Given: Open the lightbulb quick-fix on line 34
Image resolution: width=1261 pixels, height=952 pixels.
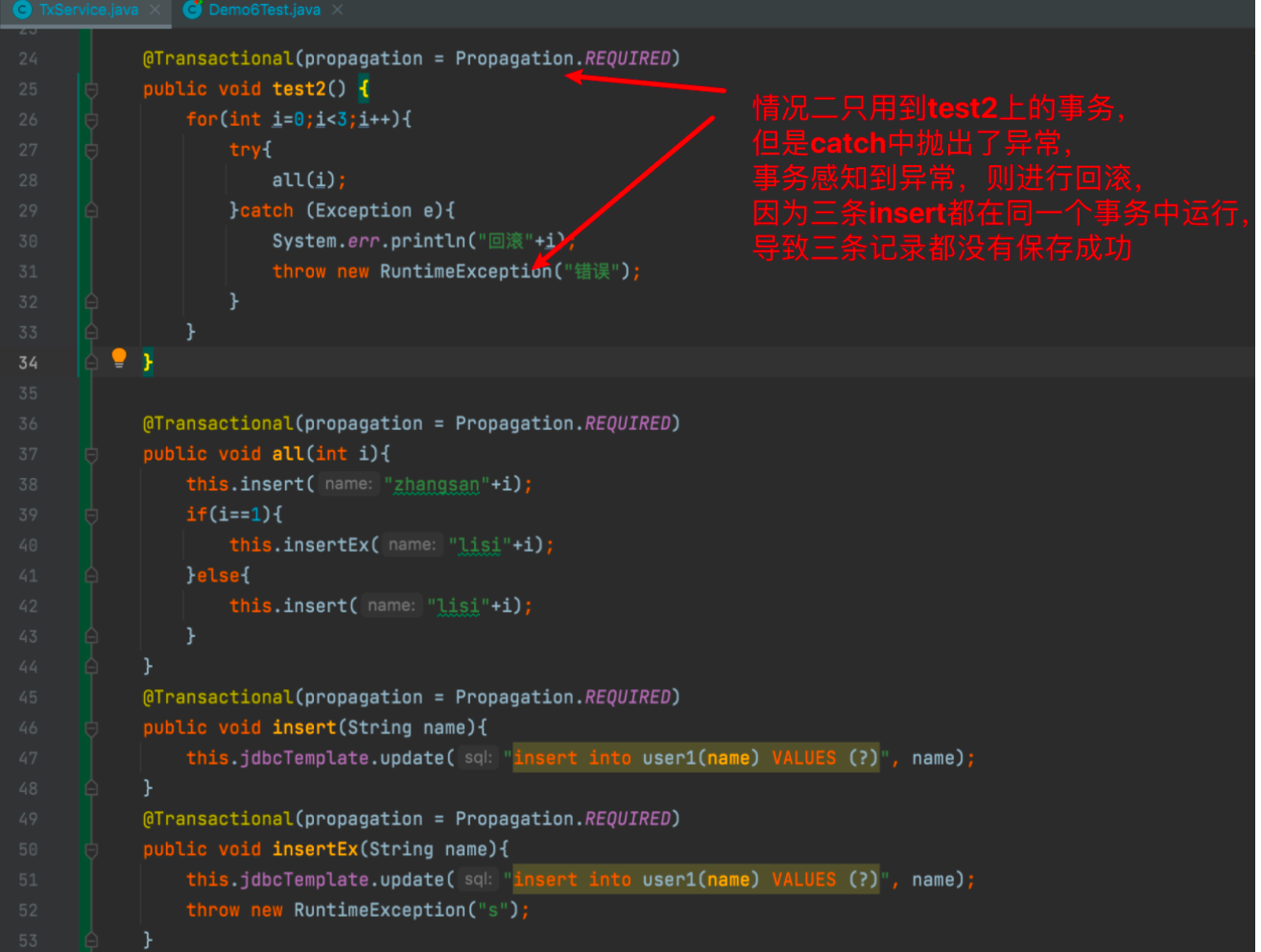Looking at the screenshot, I should pos(119,359).
